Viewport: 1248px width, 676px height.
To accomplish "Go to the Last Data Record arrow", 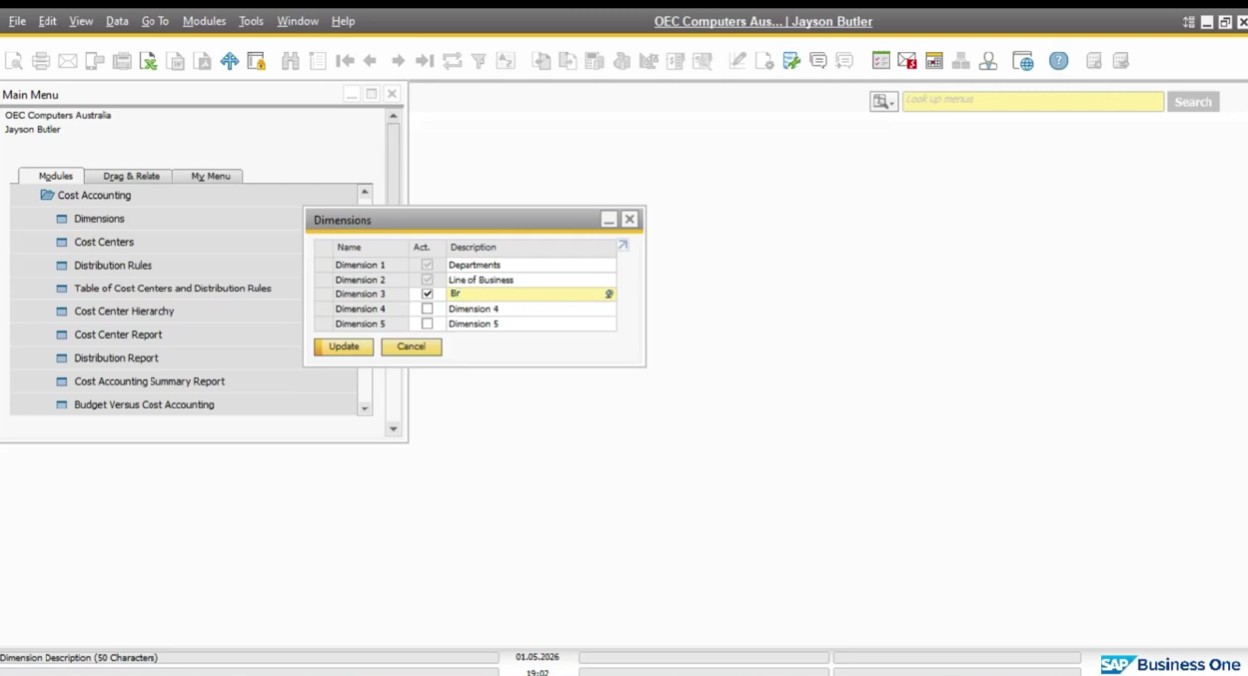I will coord(425,61).
